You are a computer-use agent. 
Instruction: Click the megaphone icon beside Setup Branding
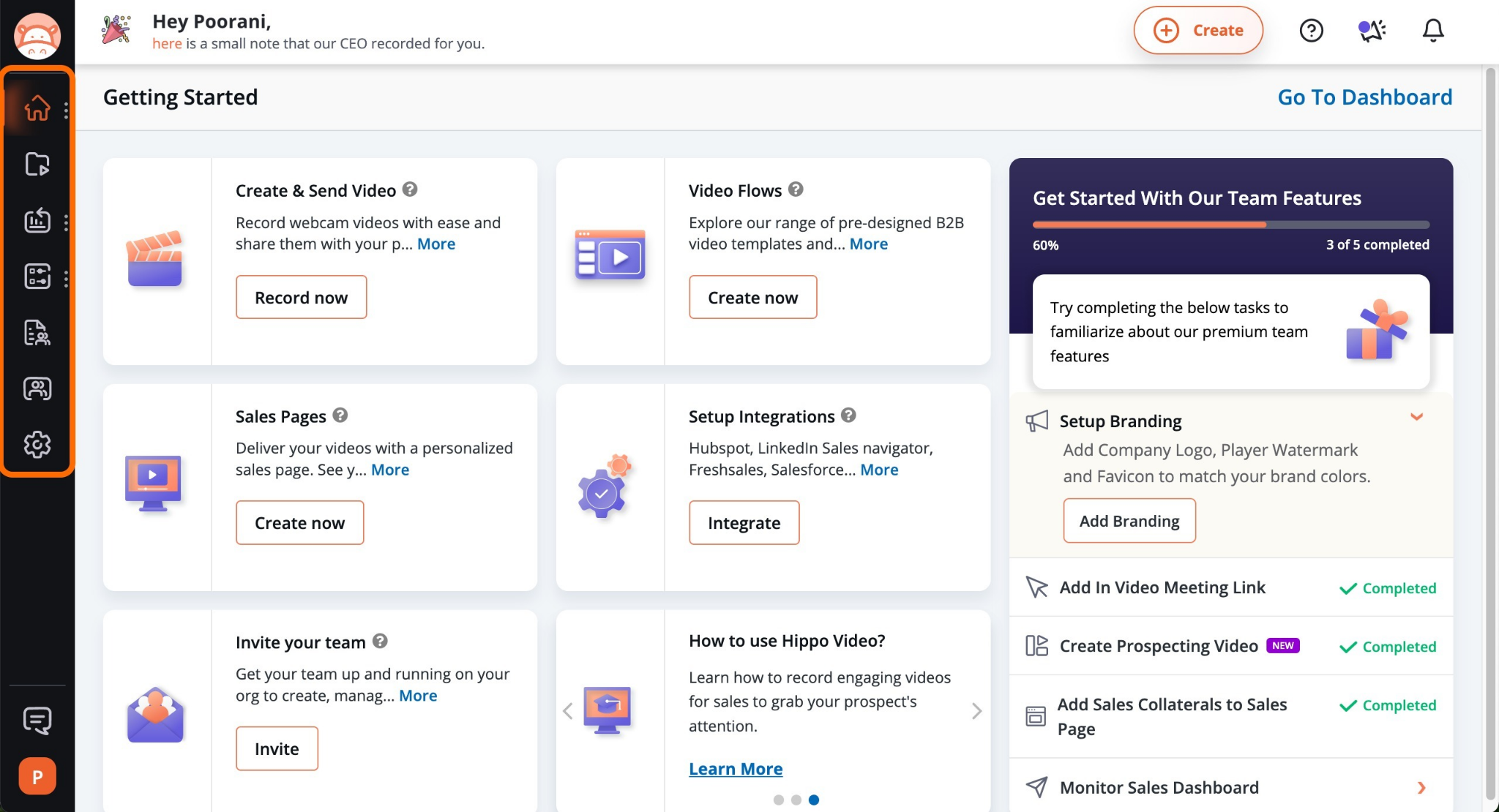pos(1036,421)
